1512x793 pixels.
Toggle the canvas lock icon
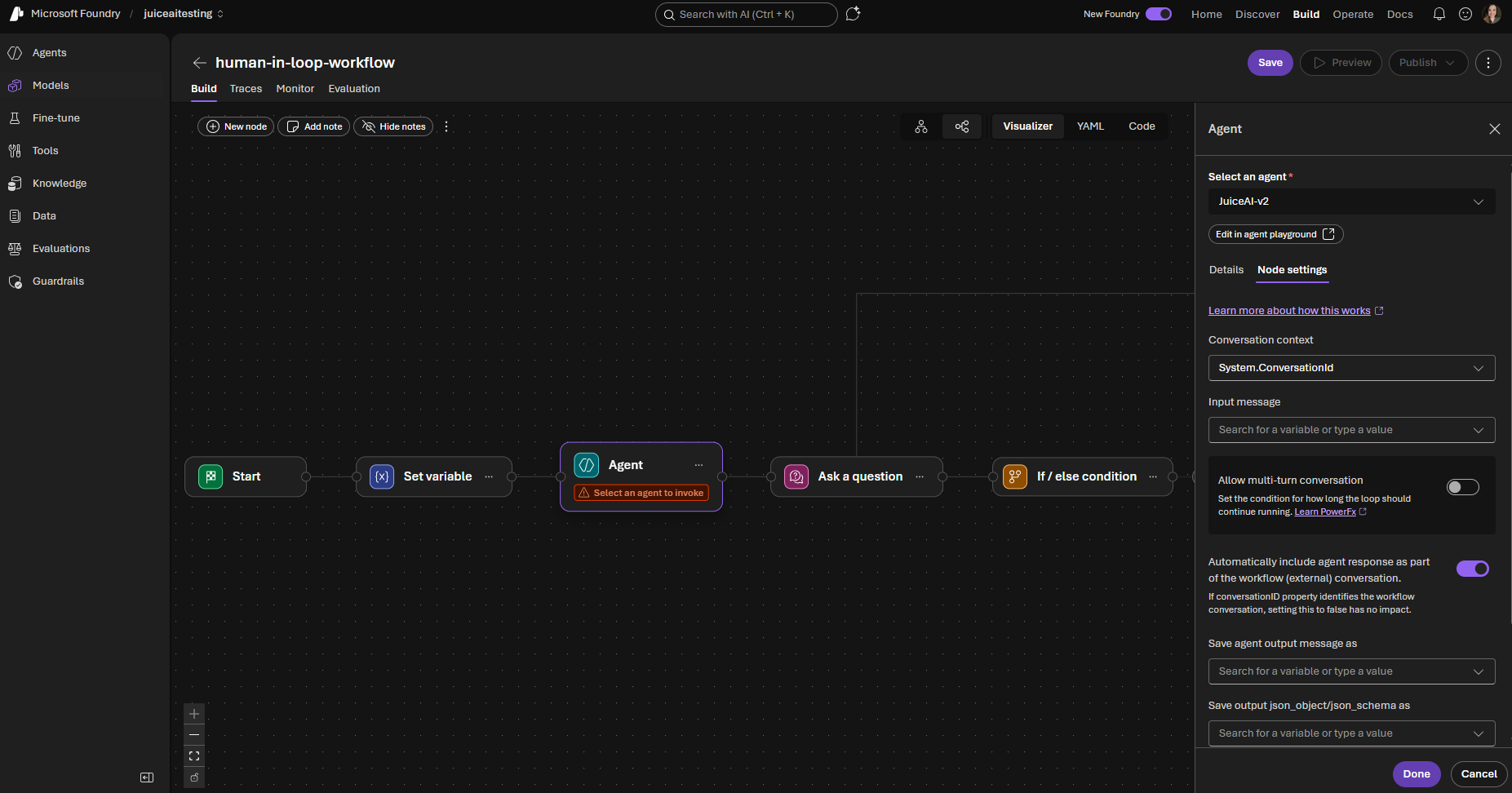194,777
